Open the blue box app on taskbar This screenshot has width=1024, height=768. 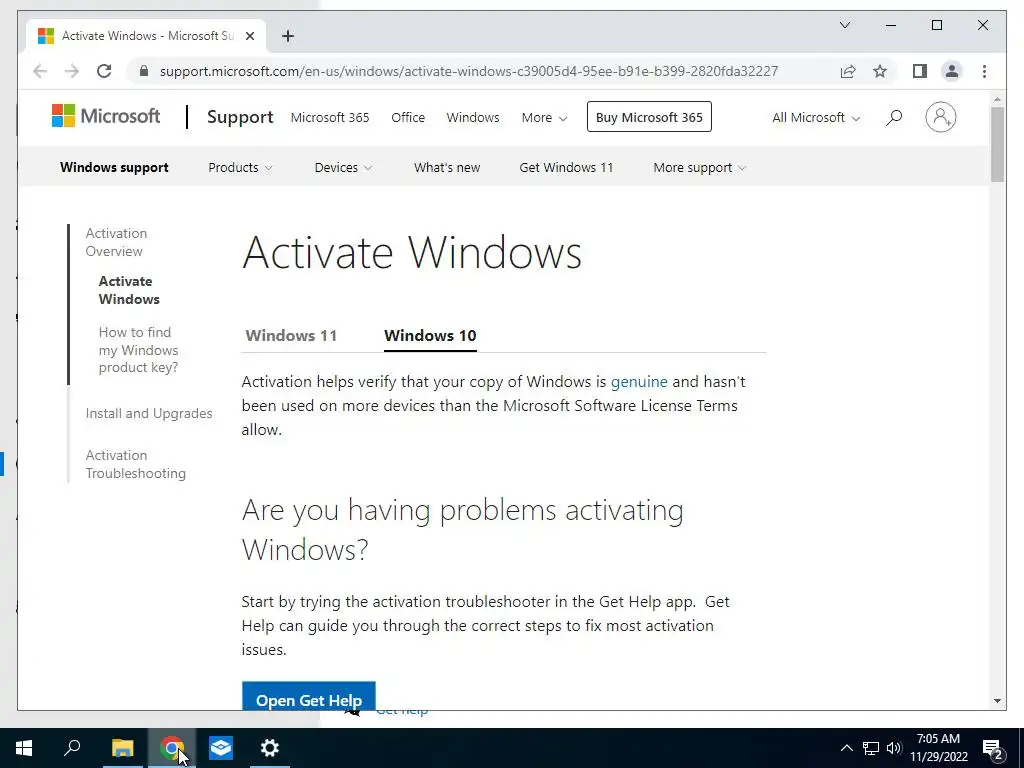(x=221, y=748)
